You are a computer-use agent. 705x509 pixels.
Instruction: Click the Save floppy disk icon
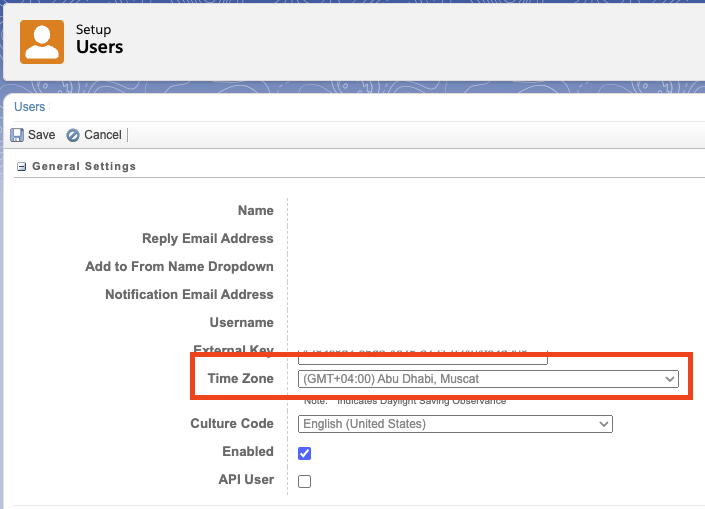(x=17, y=135)
